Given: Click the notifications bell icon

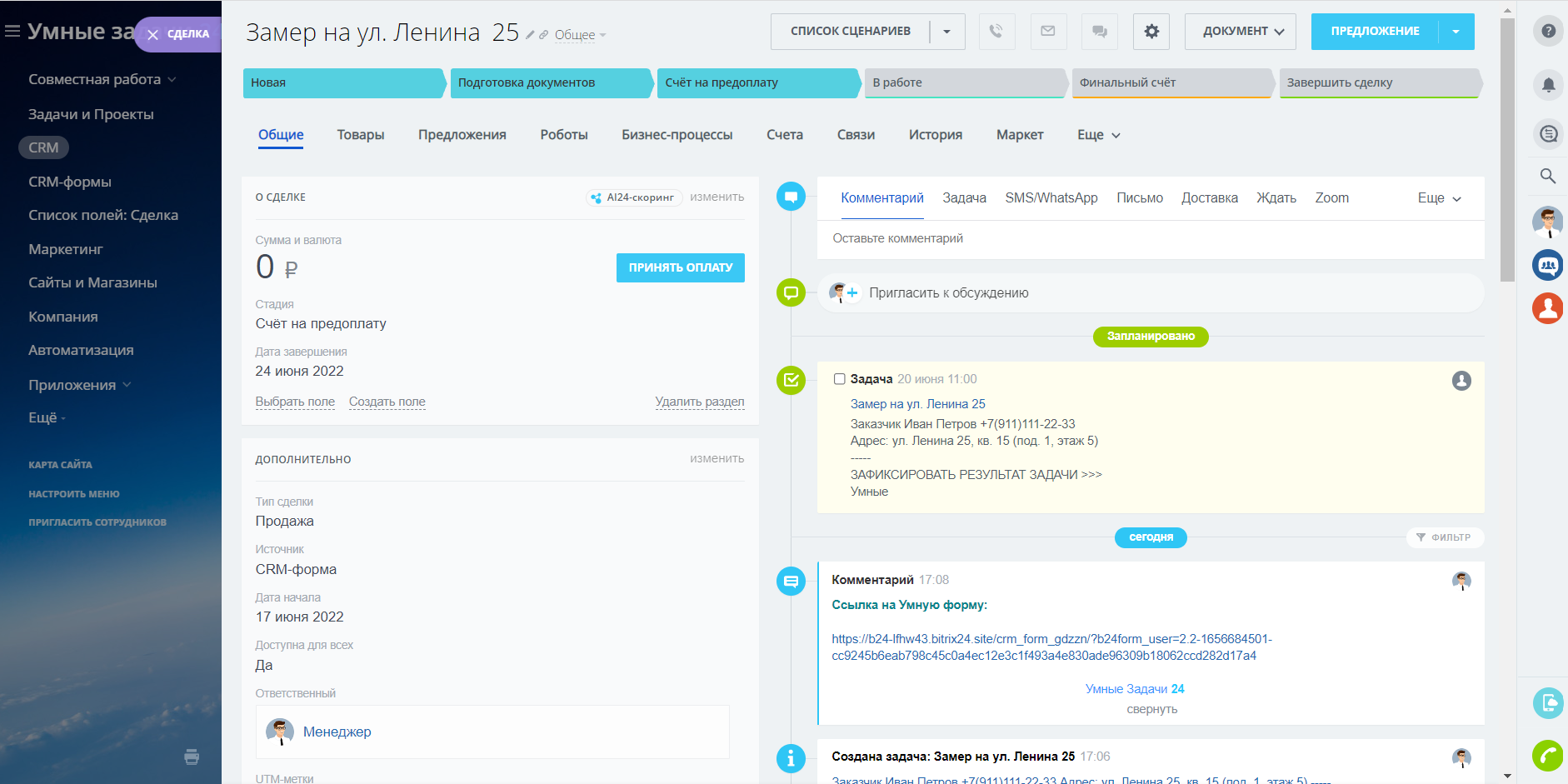Looking at the screenshot, I should point(1548,85).
